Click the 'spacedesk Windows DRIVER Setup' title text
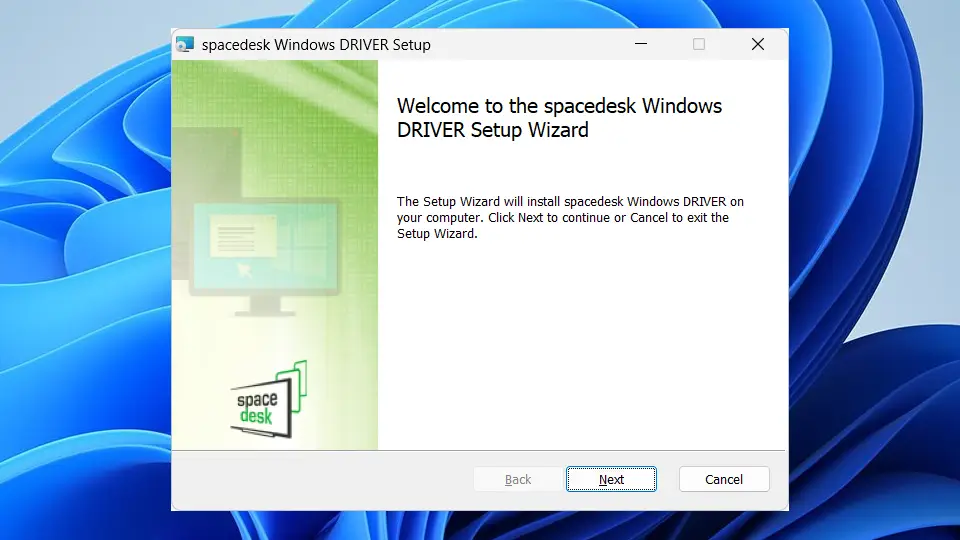The width and height of the screenshot is (960, 540). [x=316, y=45]
